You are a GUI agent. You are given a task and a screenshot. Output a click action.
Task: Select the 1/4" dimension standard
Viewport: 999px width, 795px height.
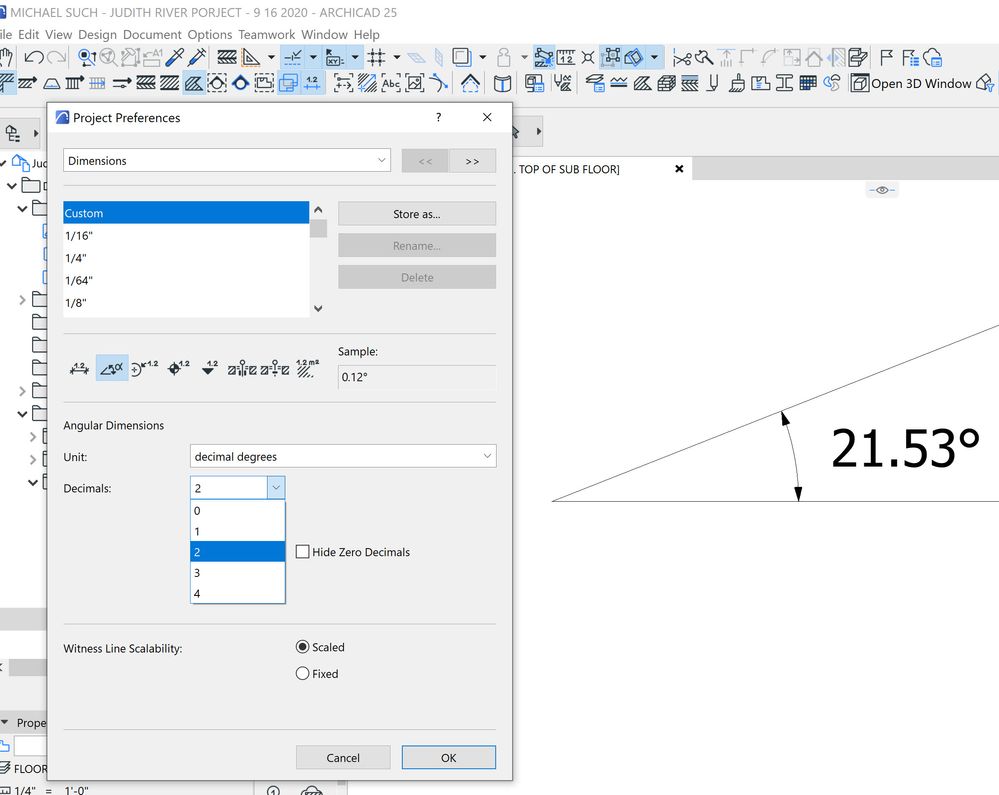[186, 258]
